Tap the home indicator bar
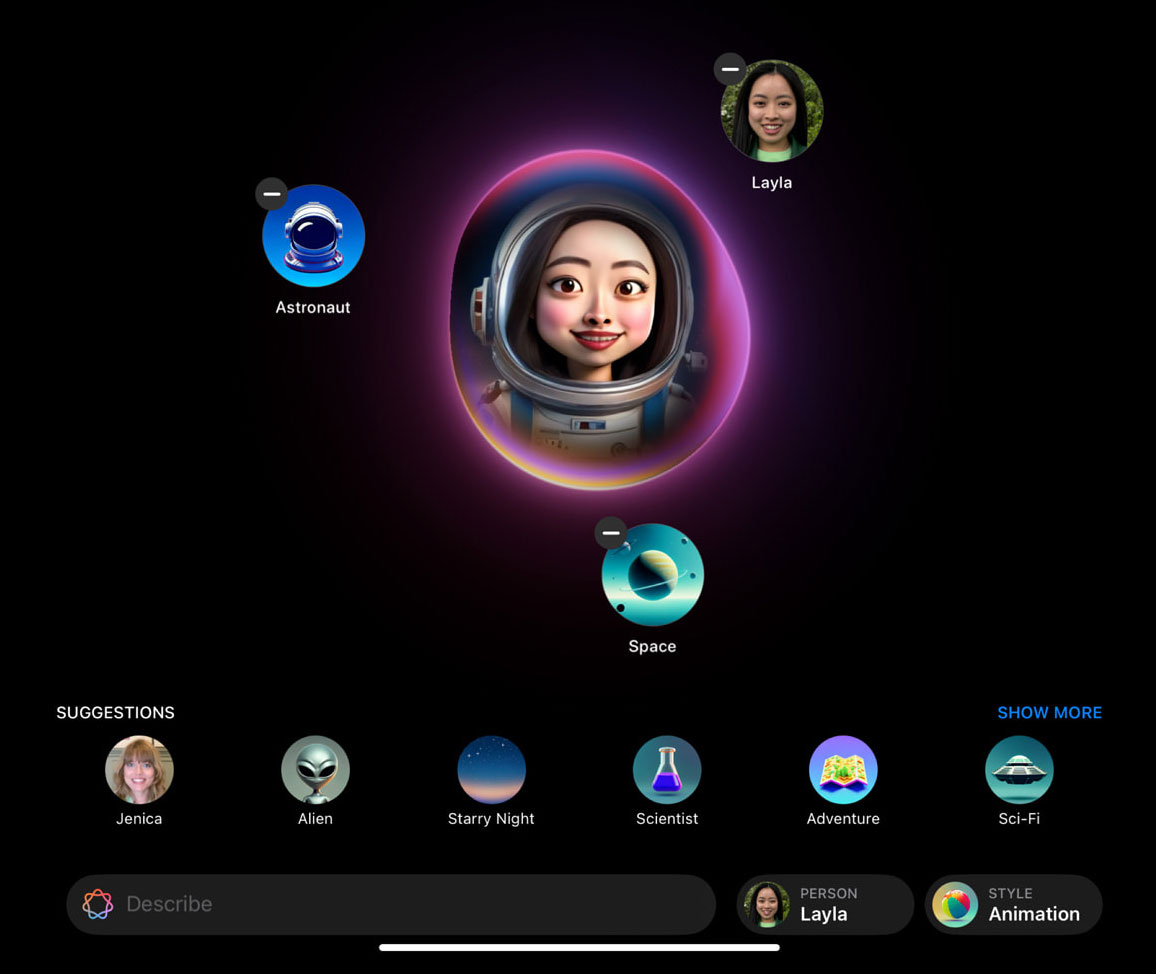 pyautogui.click(x=579, y=947)
